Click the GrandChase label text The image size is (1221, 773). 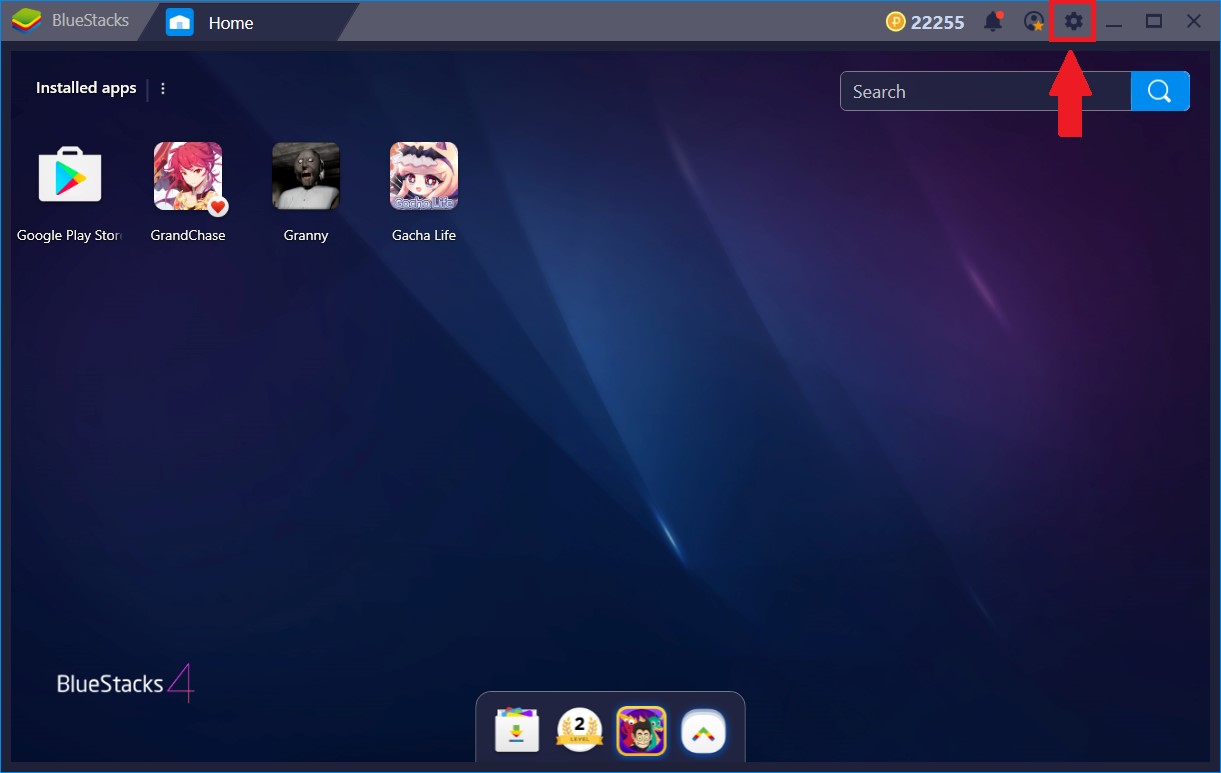pyautogui.click(x=188, y=236)
